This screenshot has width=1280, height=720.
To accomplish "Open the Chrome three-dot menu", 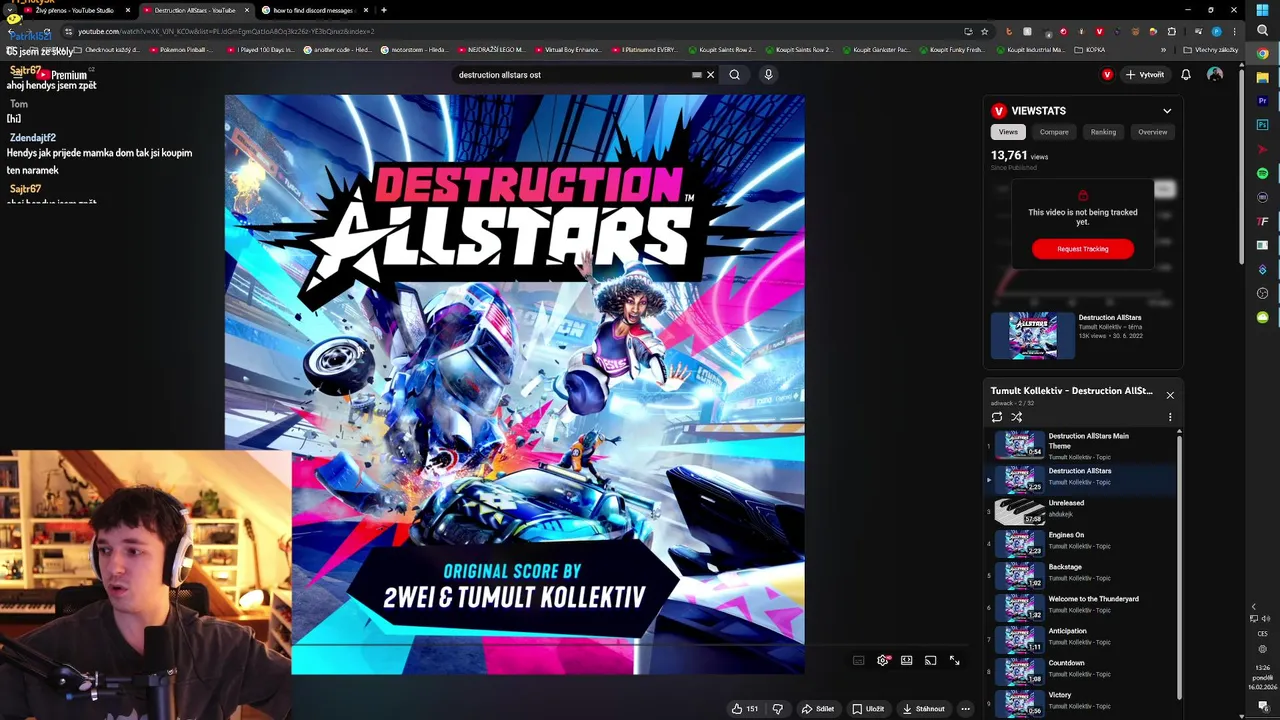I will 1233,31.
